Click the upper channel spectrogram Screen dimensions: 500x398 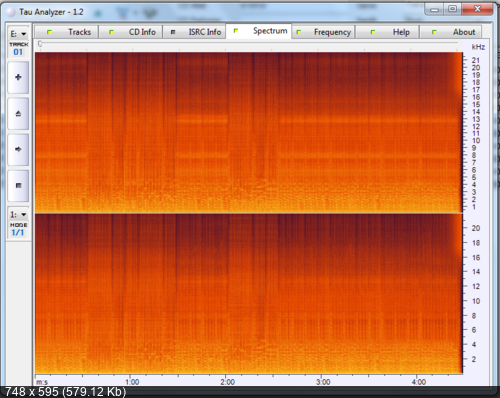tap(248, 132)
